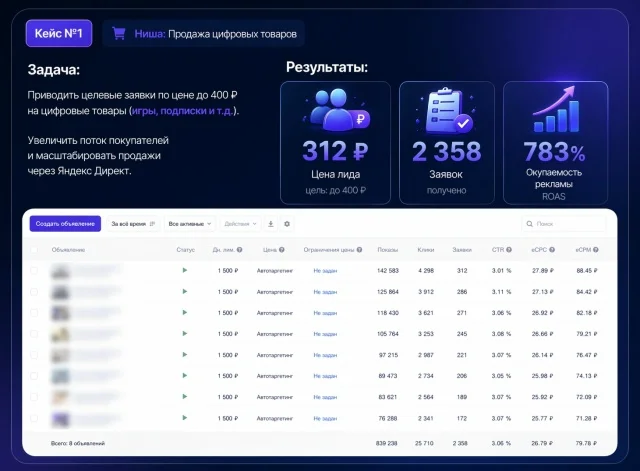
Task: Click the 312 ₽ Цена лида result card
Action: (x=336, y=142)
